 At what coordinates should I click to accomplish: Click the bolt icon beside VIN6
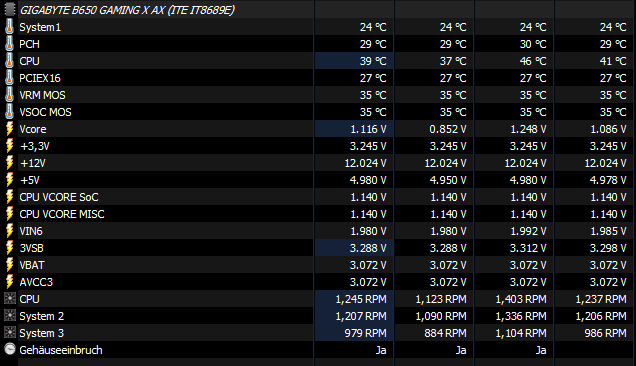(x=9, y=231)
